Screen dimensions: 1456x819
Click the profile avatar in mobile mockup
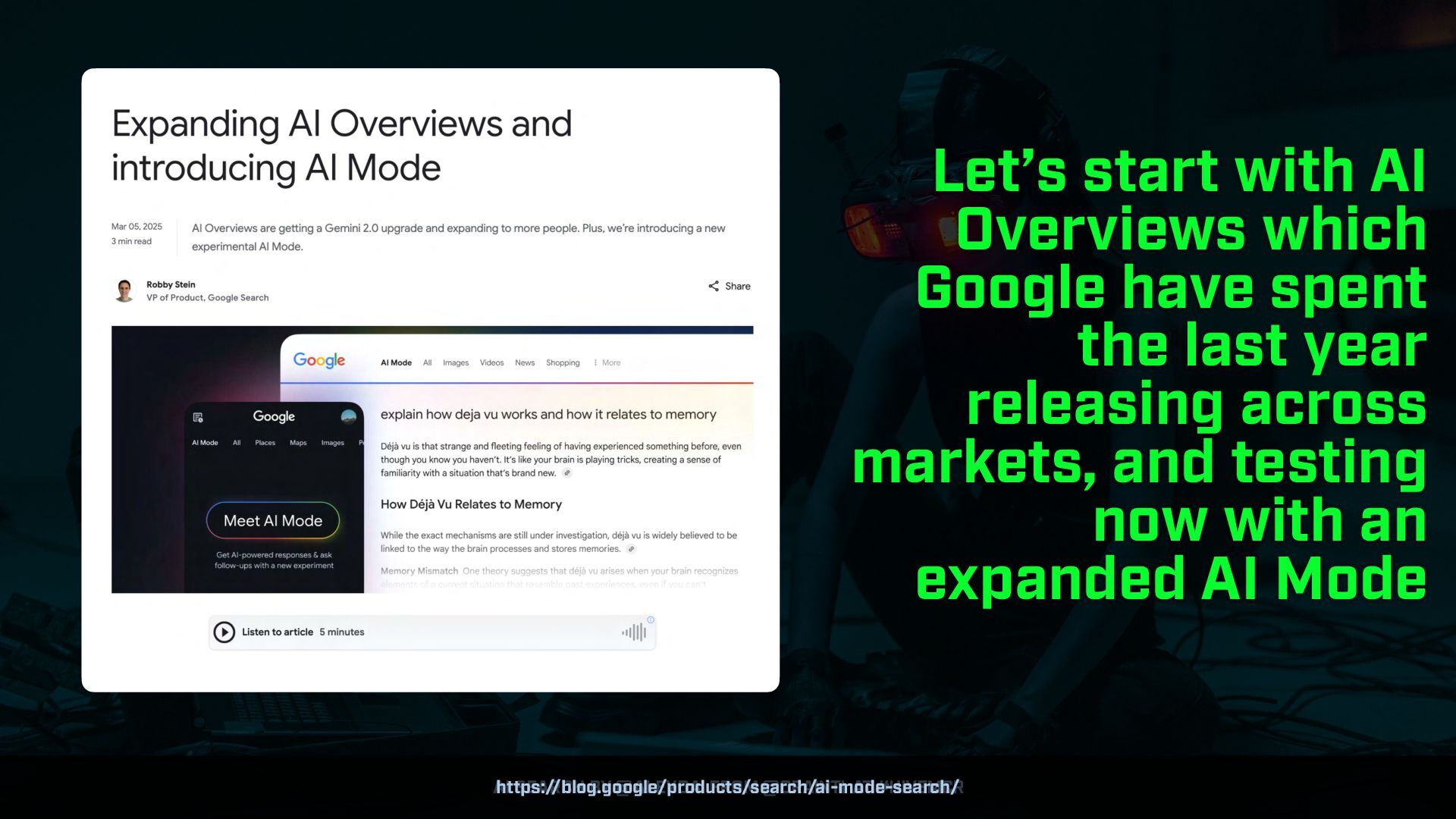[349, 416]
